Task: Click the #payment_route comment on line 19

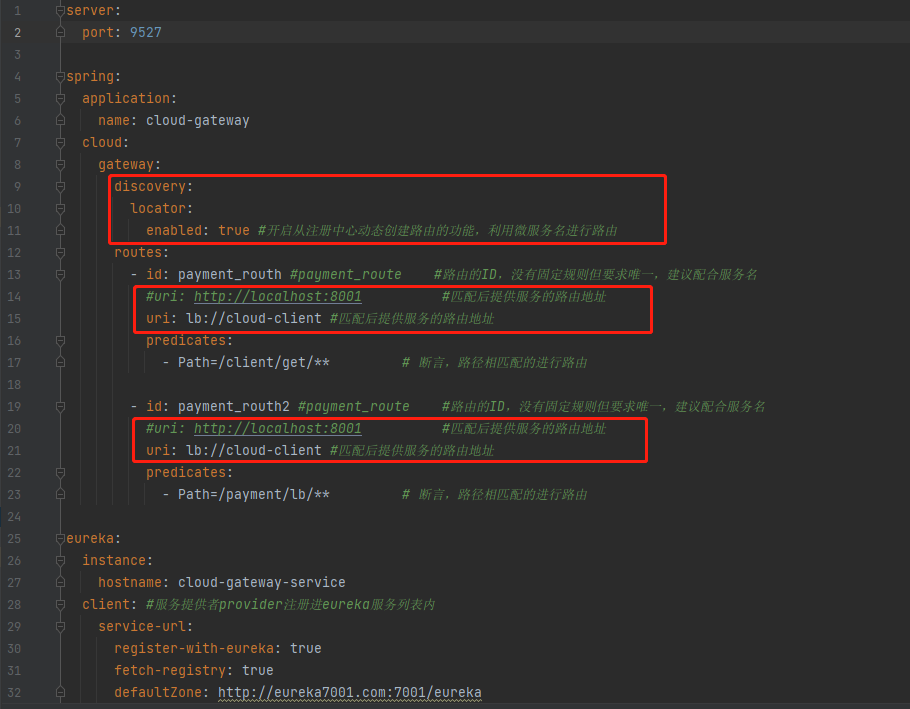Action: click(353, 407)
